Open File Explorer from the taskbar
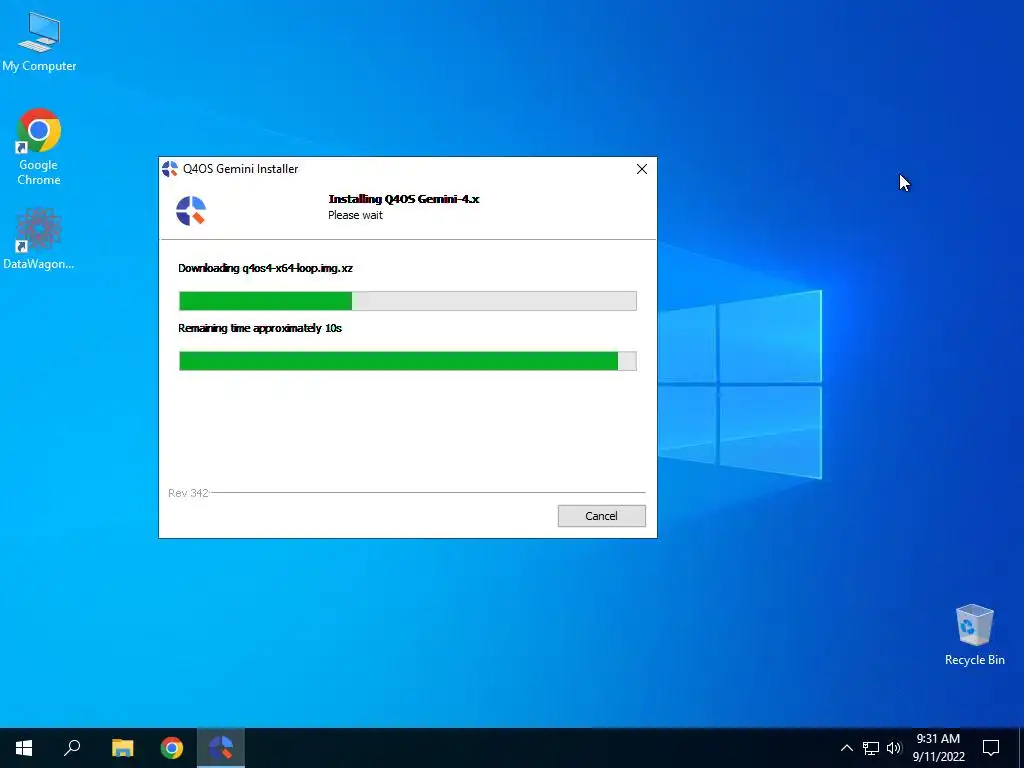Viewport: 1024px width, 768px height. tap(122, 748)
